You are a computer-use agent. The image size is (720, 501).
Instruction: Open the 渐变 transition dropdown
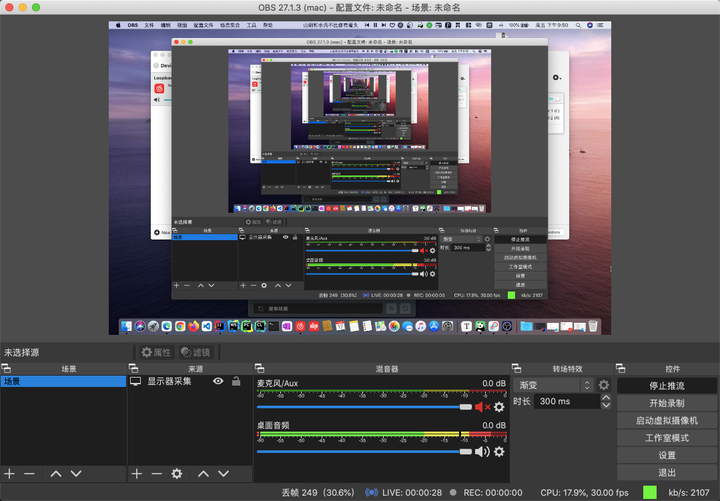pyautogui.click(x=553, y=385)
